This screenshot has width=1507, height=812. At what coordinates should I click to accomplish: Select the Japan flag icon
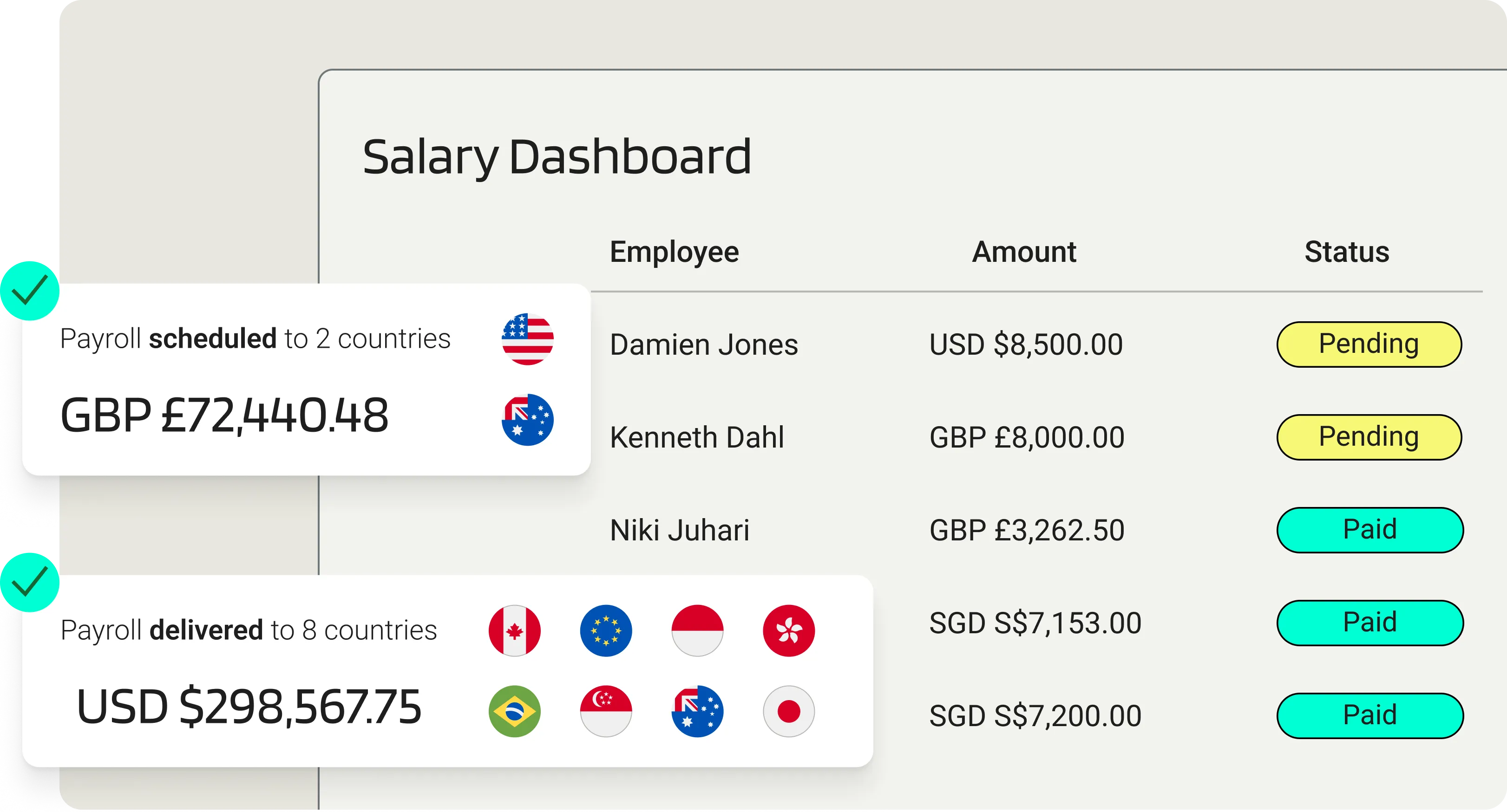click(789, 711)
